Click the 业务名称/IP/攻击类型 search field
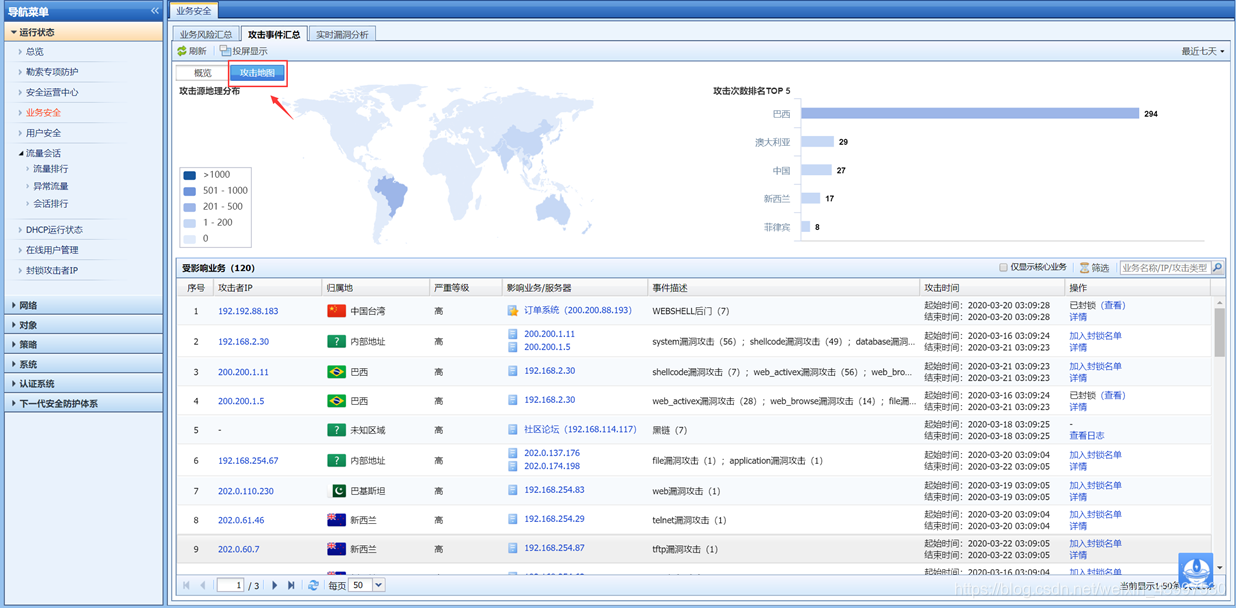The height and width of the screenshot is (608, 1236). [1164, 268]
